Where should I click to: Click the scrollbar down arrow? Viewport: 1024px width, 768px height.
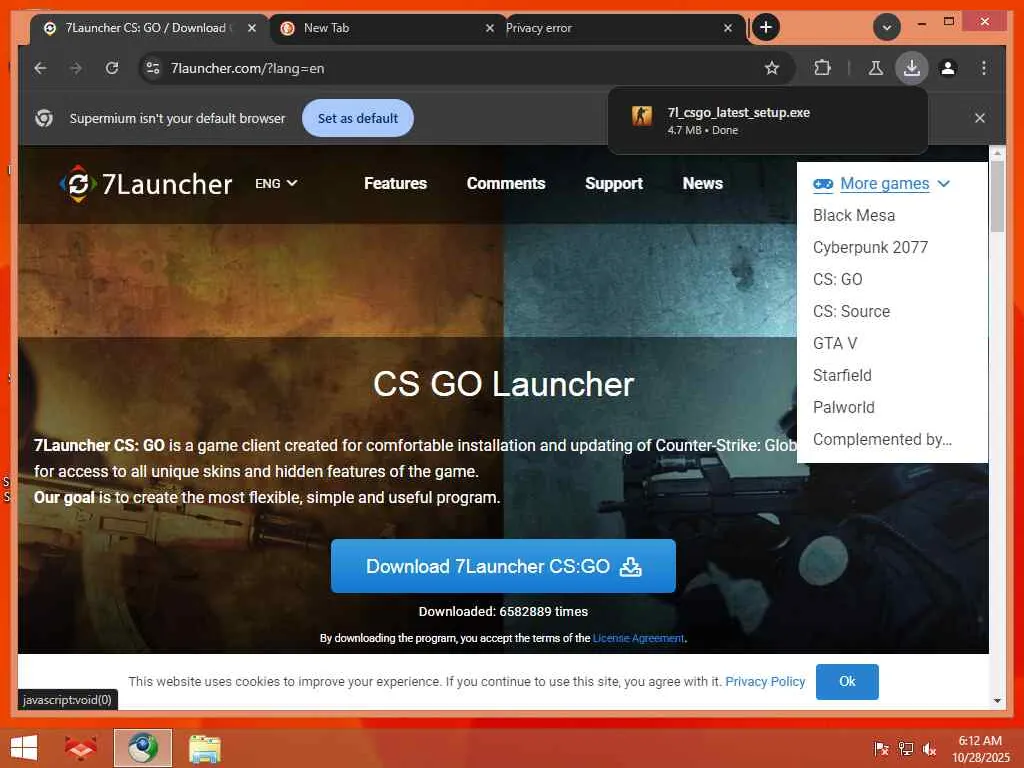(x=997, y=701)
